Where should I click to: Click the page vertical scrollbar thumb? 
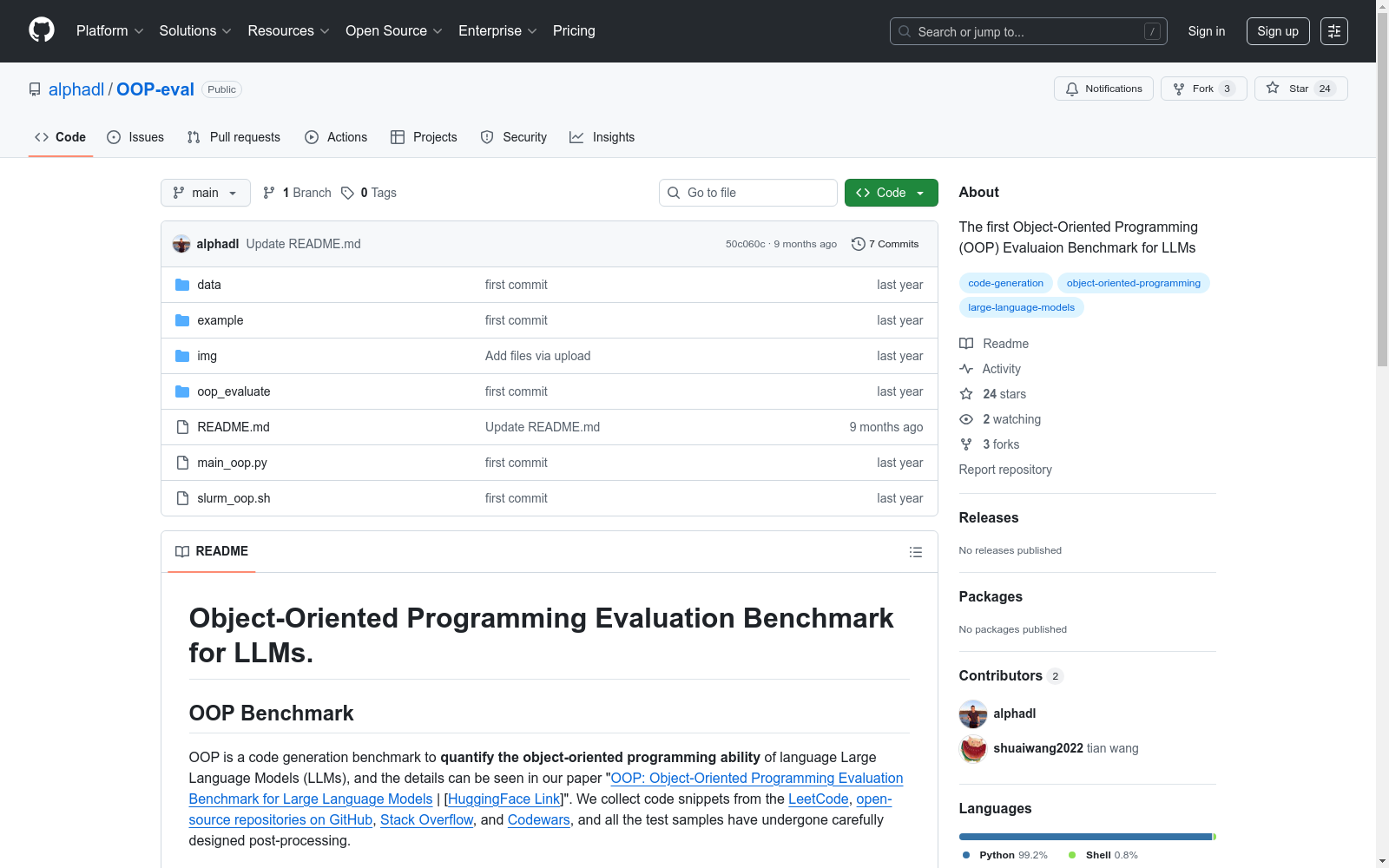pyautogui.click(x=1382, y=189)
